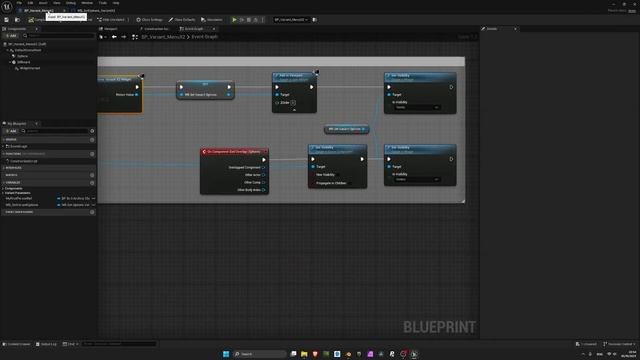The width and height of the screenshot is (640, 360).
Task: Add a new macro with Macros plus icon
Action: [x=92, y=175]
